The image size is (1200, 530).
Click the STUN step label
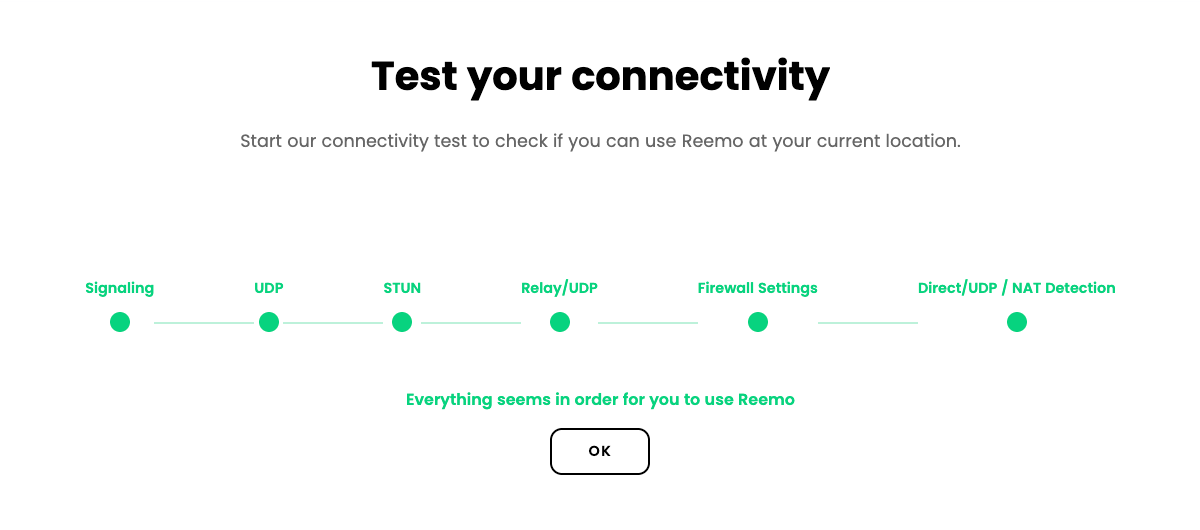(402, 288)
